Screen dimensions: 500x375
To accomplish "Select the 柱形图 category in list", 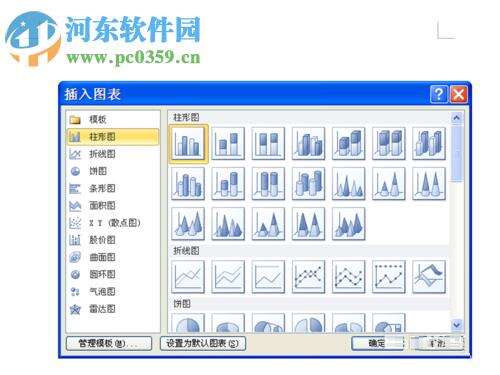I will pos(113,137).
